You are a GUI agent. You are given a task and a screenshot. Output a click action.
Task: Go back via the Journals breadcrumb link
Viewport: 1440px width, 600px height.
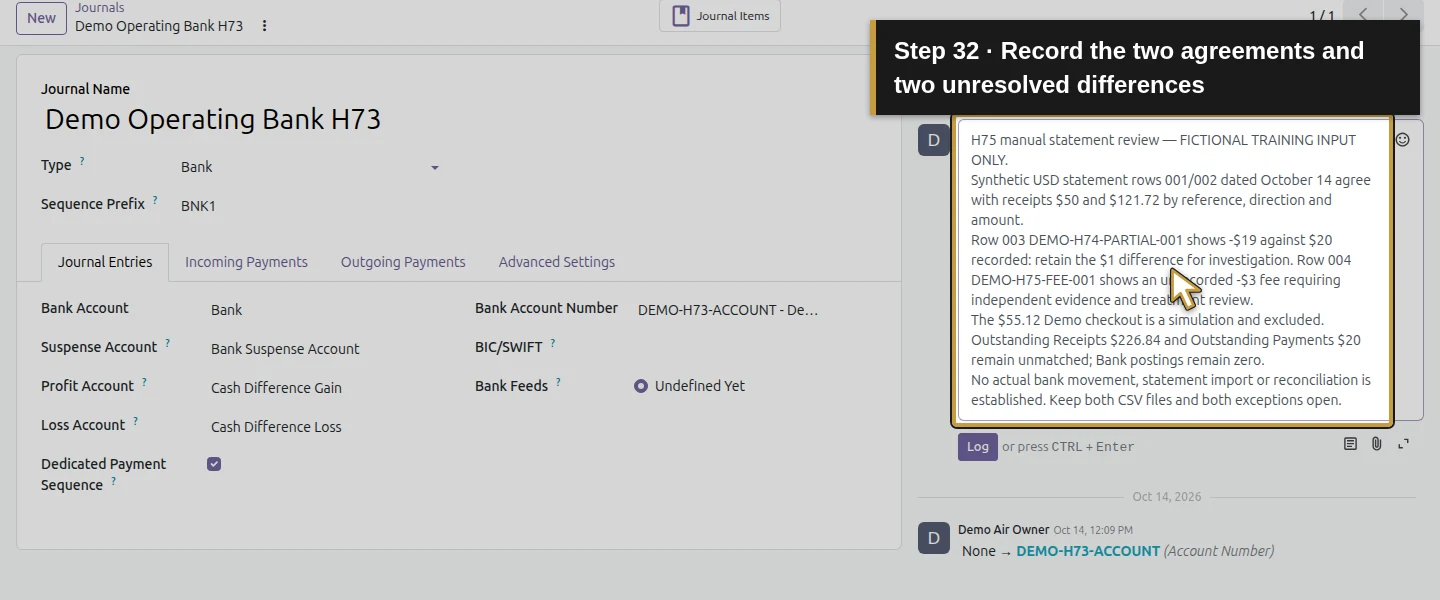[x=100, y=8]
